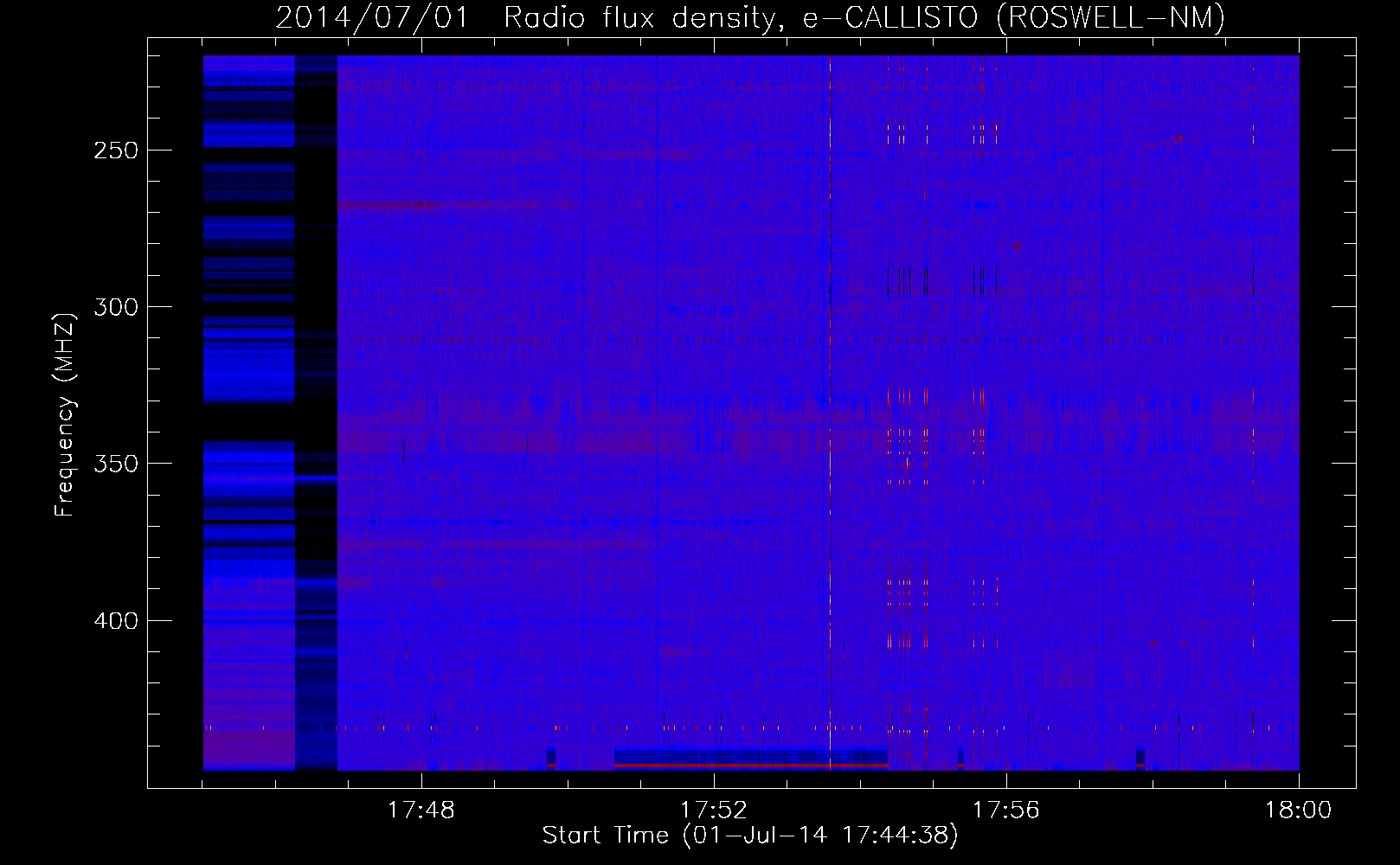Click the white vertical line in the spectrogram
The image size is (1400, 865).
[x=830, y=413]
